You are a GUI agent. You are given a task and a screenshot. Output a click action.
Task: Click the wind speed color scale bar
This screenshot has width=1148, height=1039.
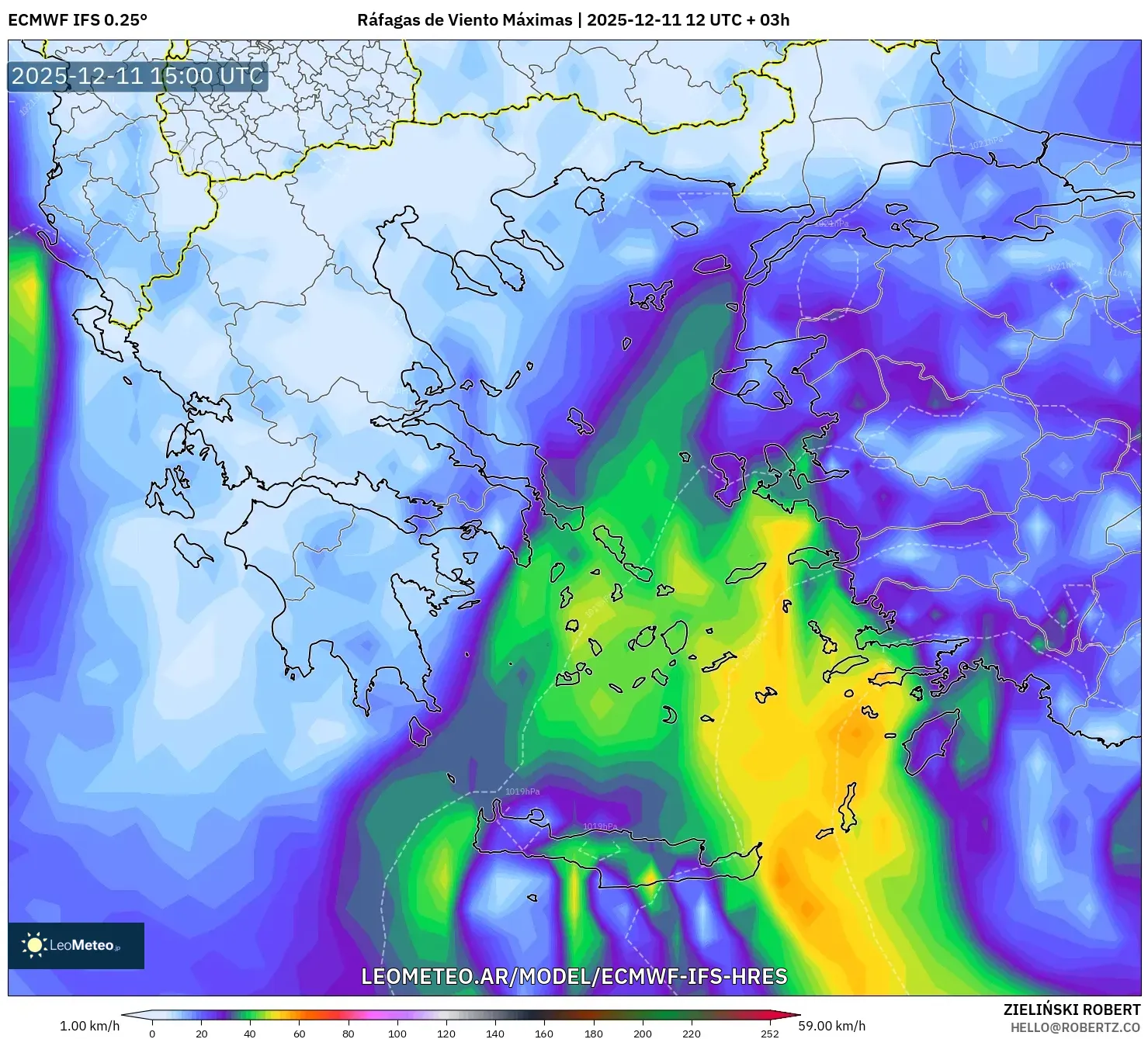463,1013
